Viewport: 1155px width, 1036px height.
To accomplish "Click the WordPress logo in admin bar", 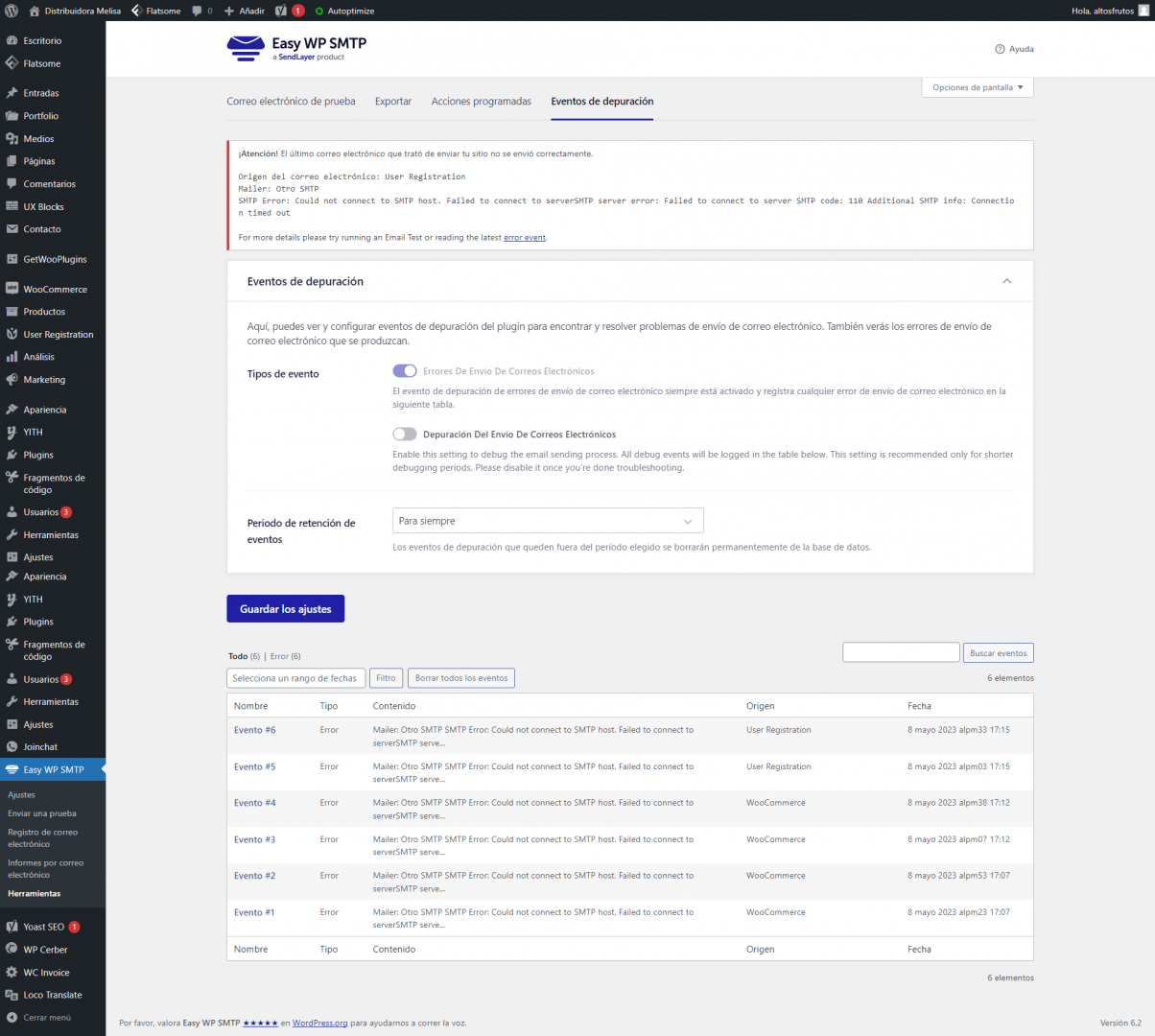I will coord(12,11).
